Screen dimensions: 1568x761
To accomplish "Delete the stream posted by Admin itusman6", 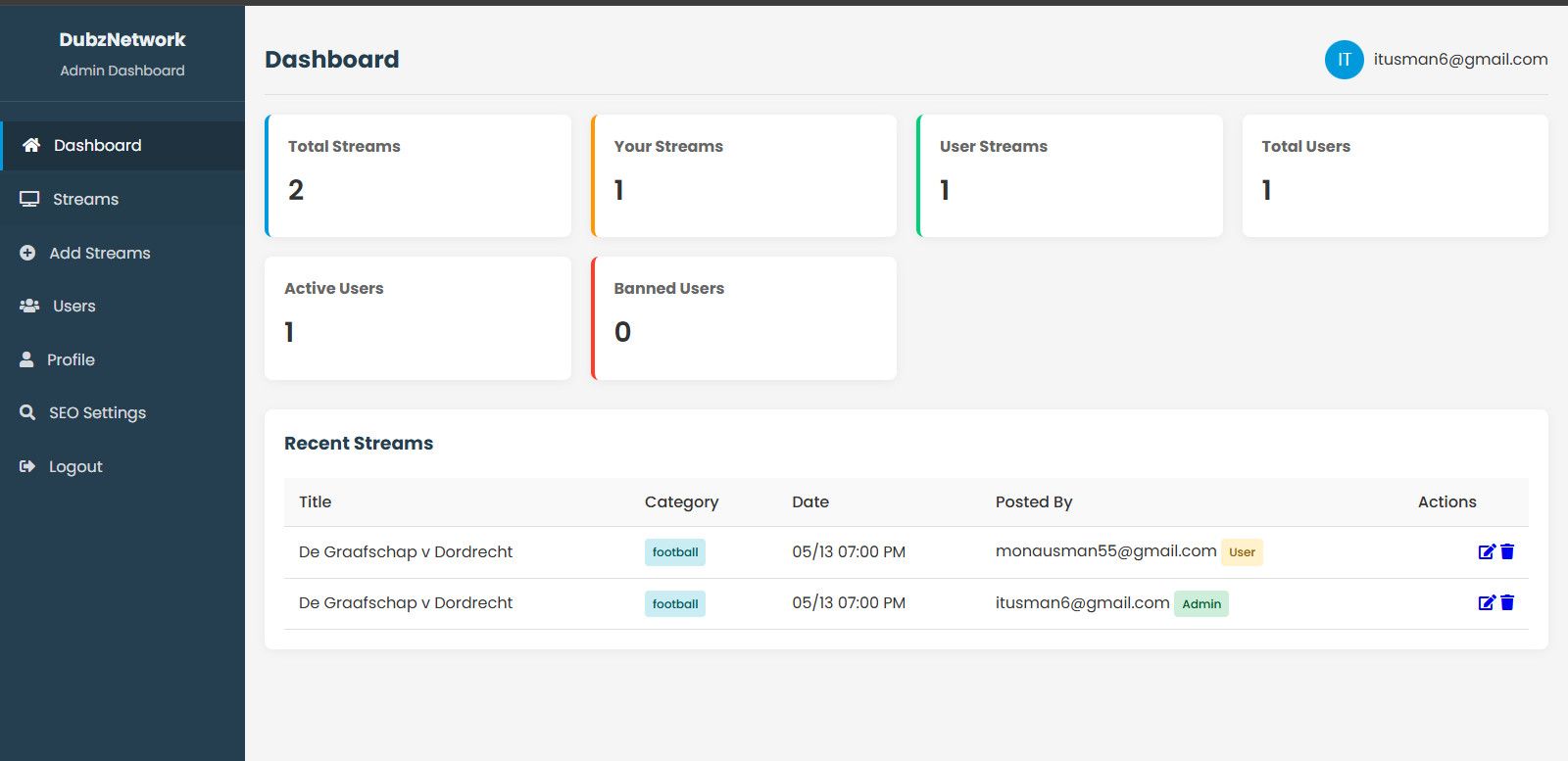I will [1507, 602].
